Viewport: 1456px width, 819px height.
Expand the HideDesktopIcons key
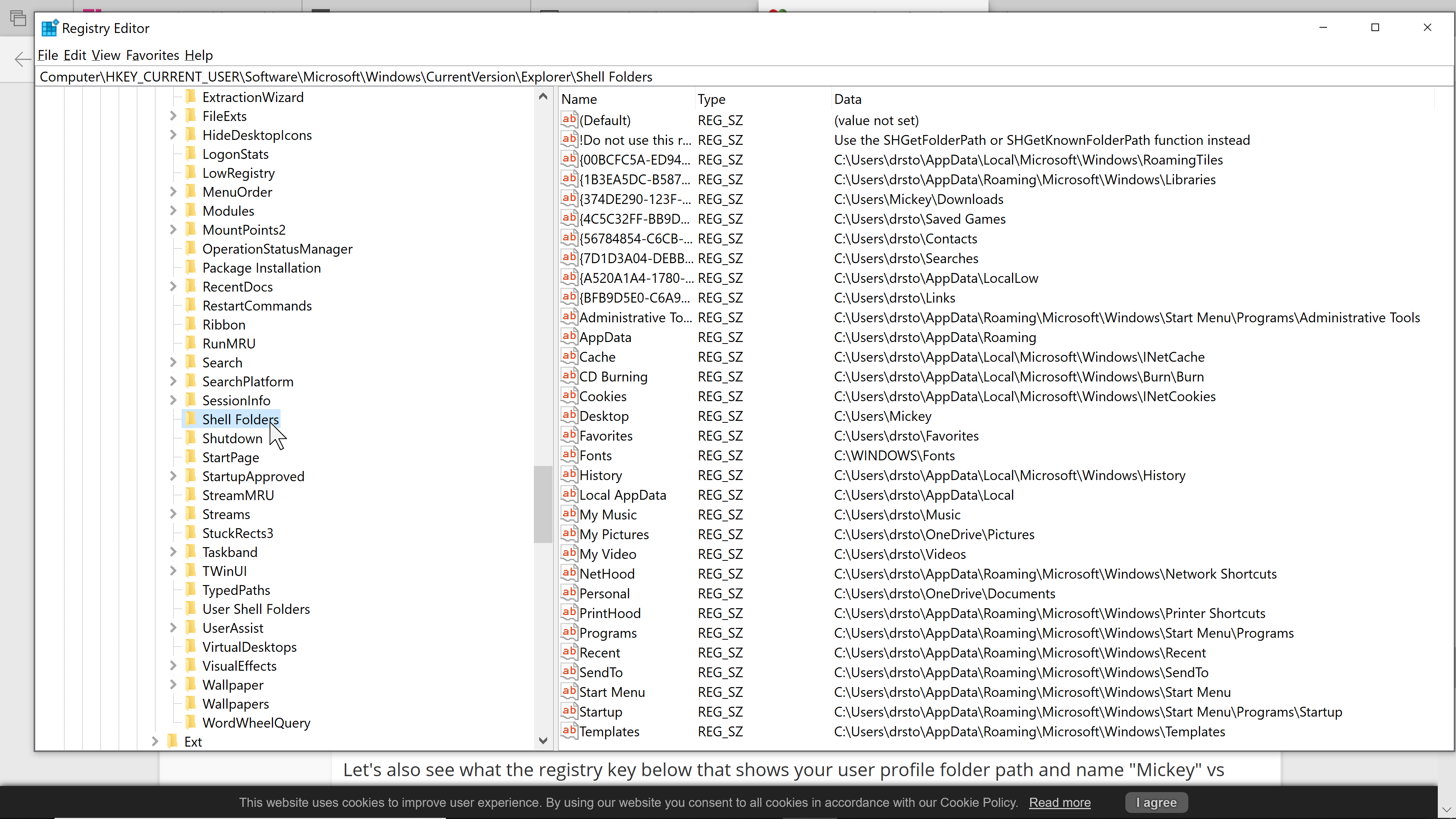174,135
